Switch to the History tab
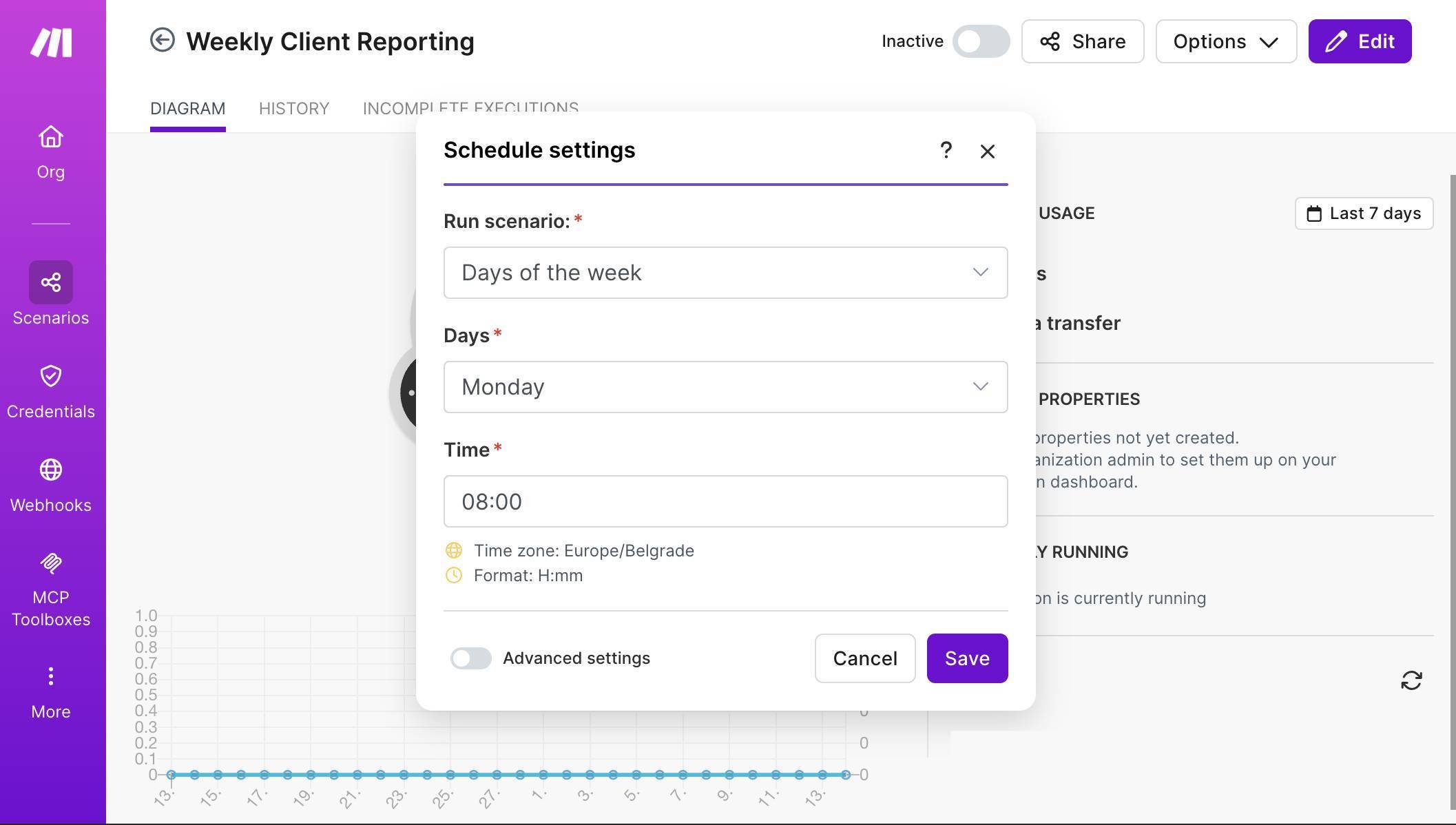 [x=293, y=108]
